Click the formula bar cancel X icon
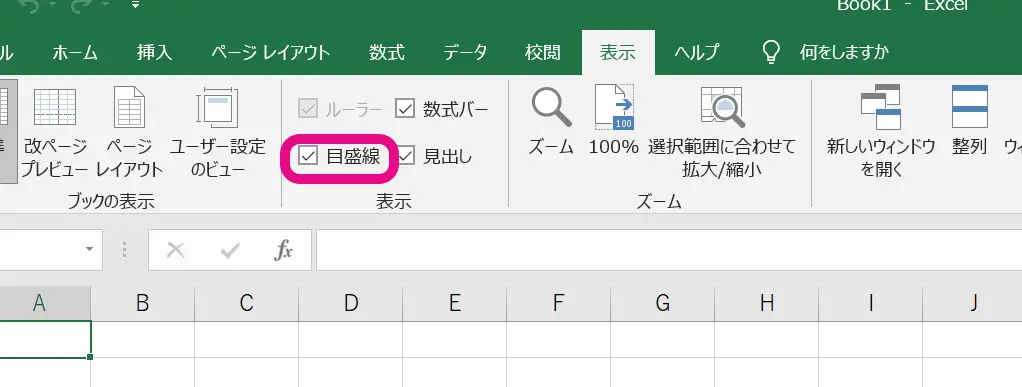The width and height of the screenshot is (1022, 387). 176,250
